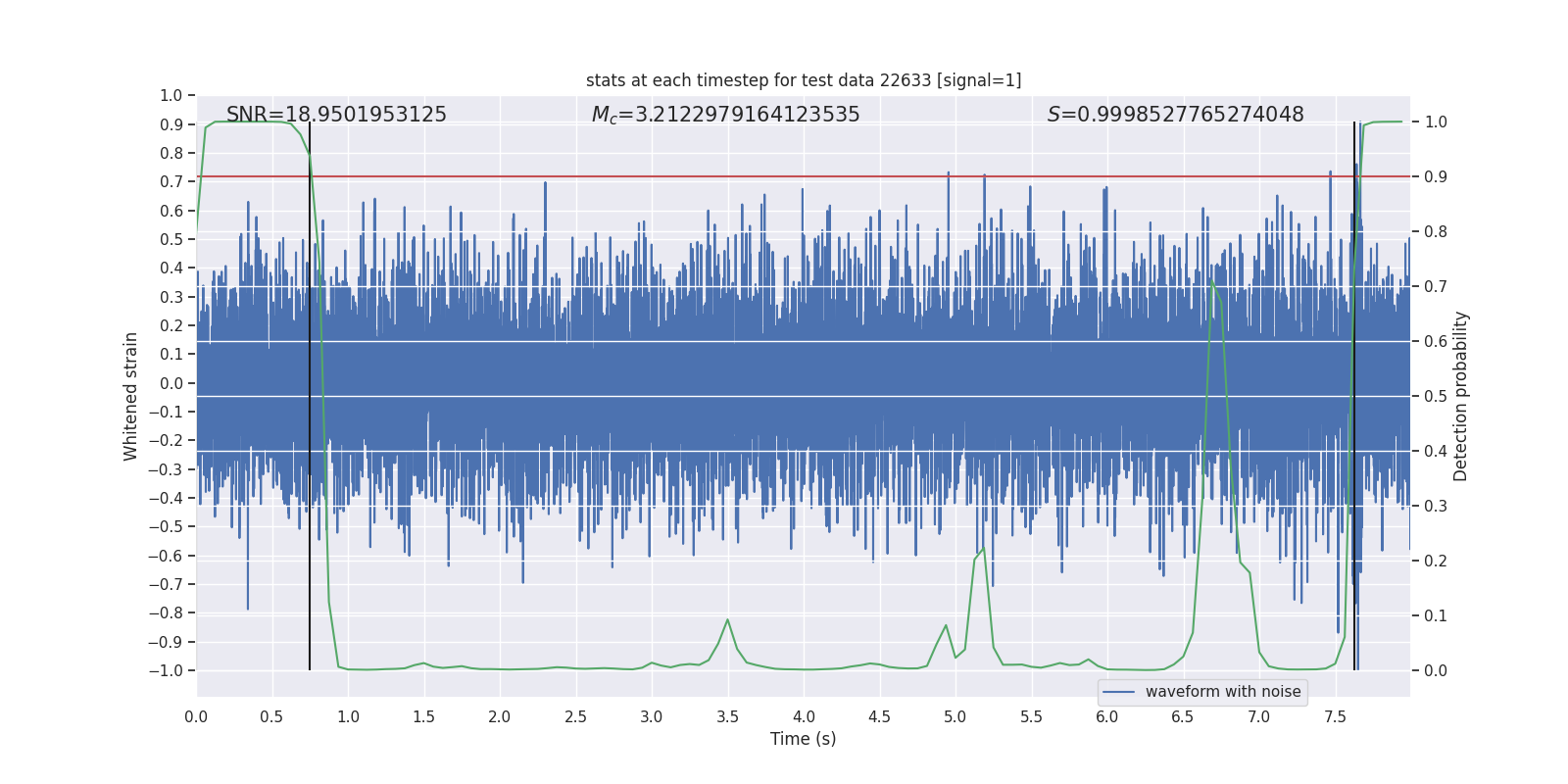This screenshot has width=1568, height=784.
Task: Click Whitened strain tick label 0.4
Action: tap(171, 269)
